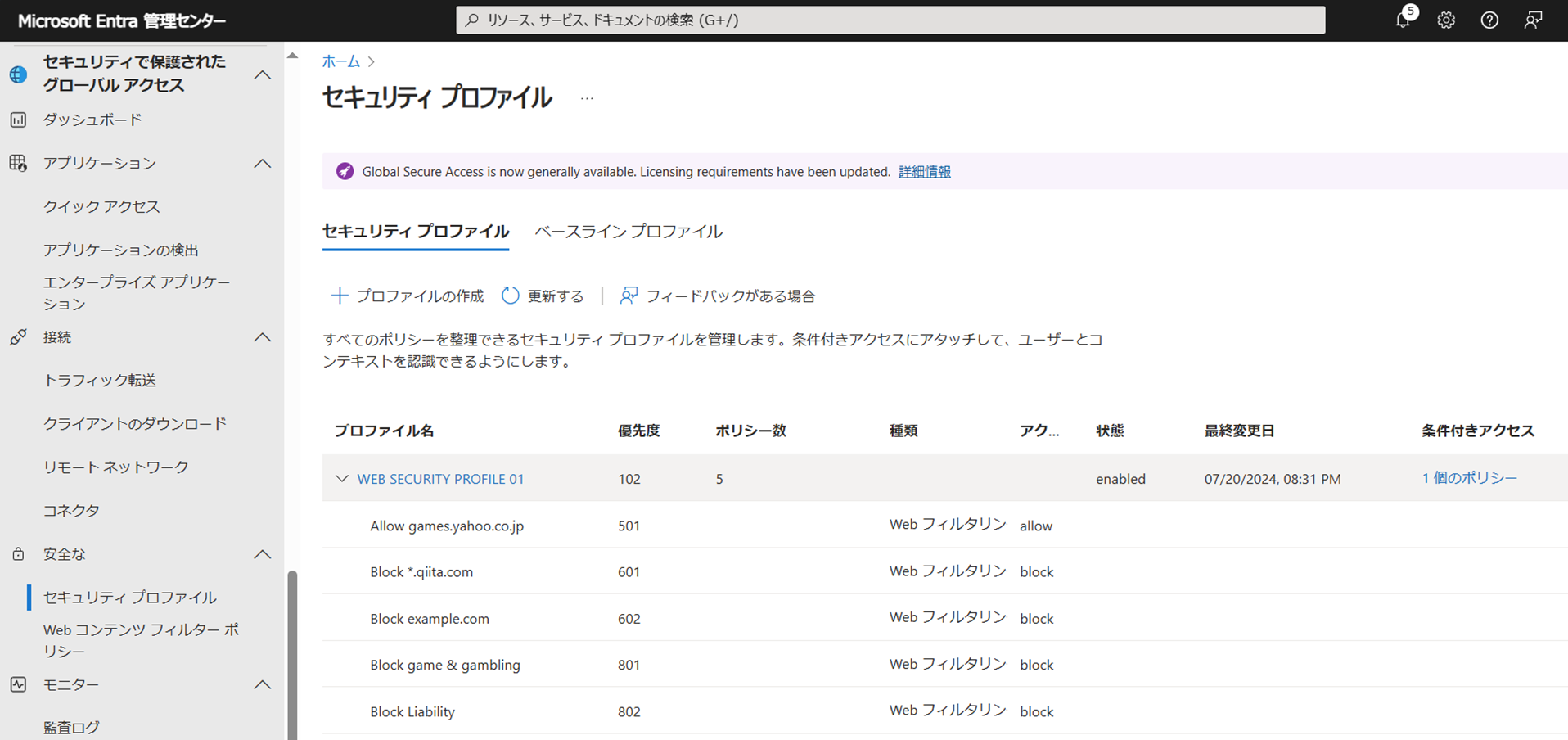Open the 1 個のポリシー conditional access link
Image resolution: width=1568 pixels, height=740 pixels.
tap(1469, 478)
